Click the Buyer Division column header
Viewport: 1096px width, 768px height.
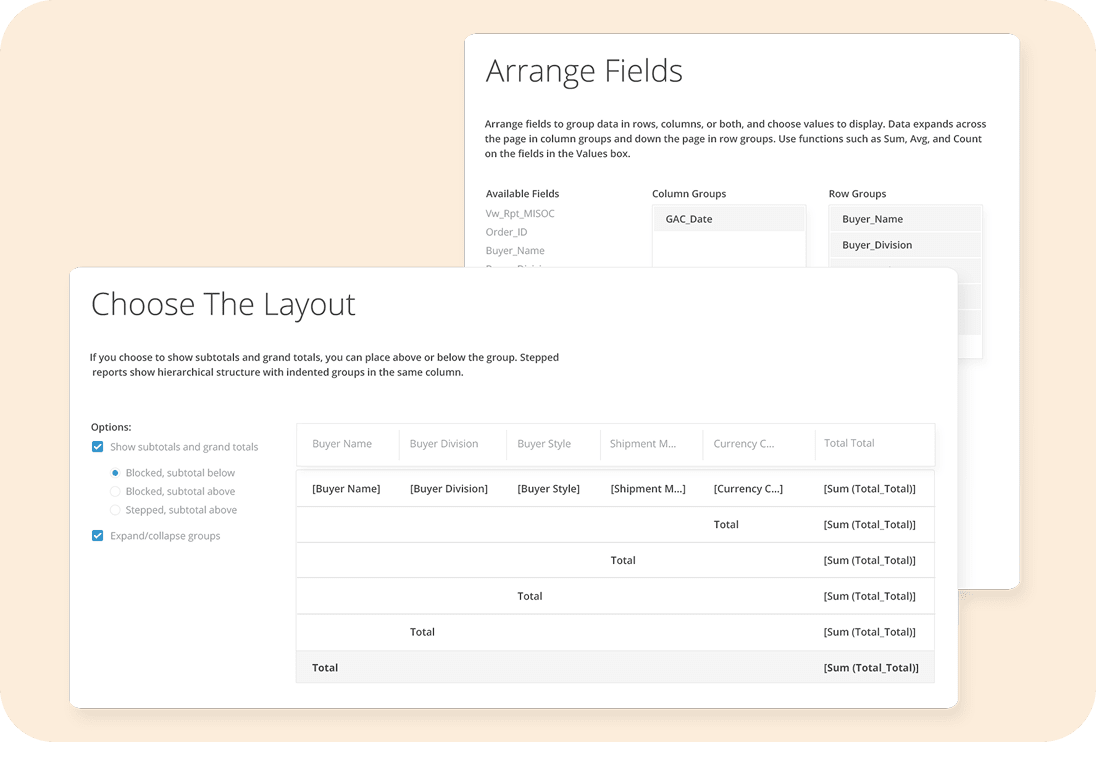coord(444,444)
